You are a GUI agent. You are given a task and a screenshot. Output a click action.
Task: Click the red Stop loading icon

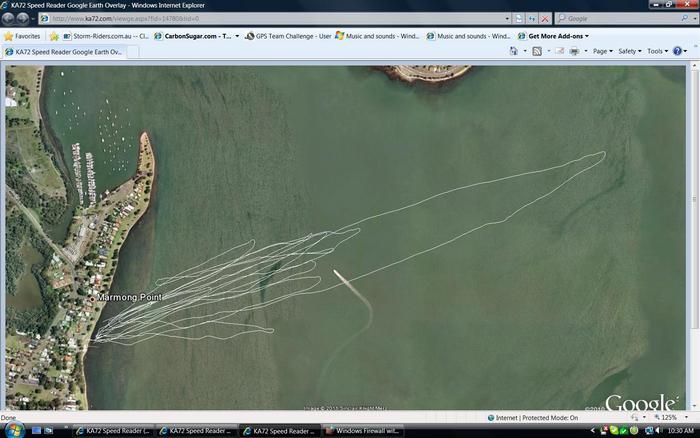[x=545, y=18]
